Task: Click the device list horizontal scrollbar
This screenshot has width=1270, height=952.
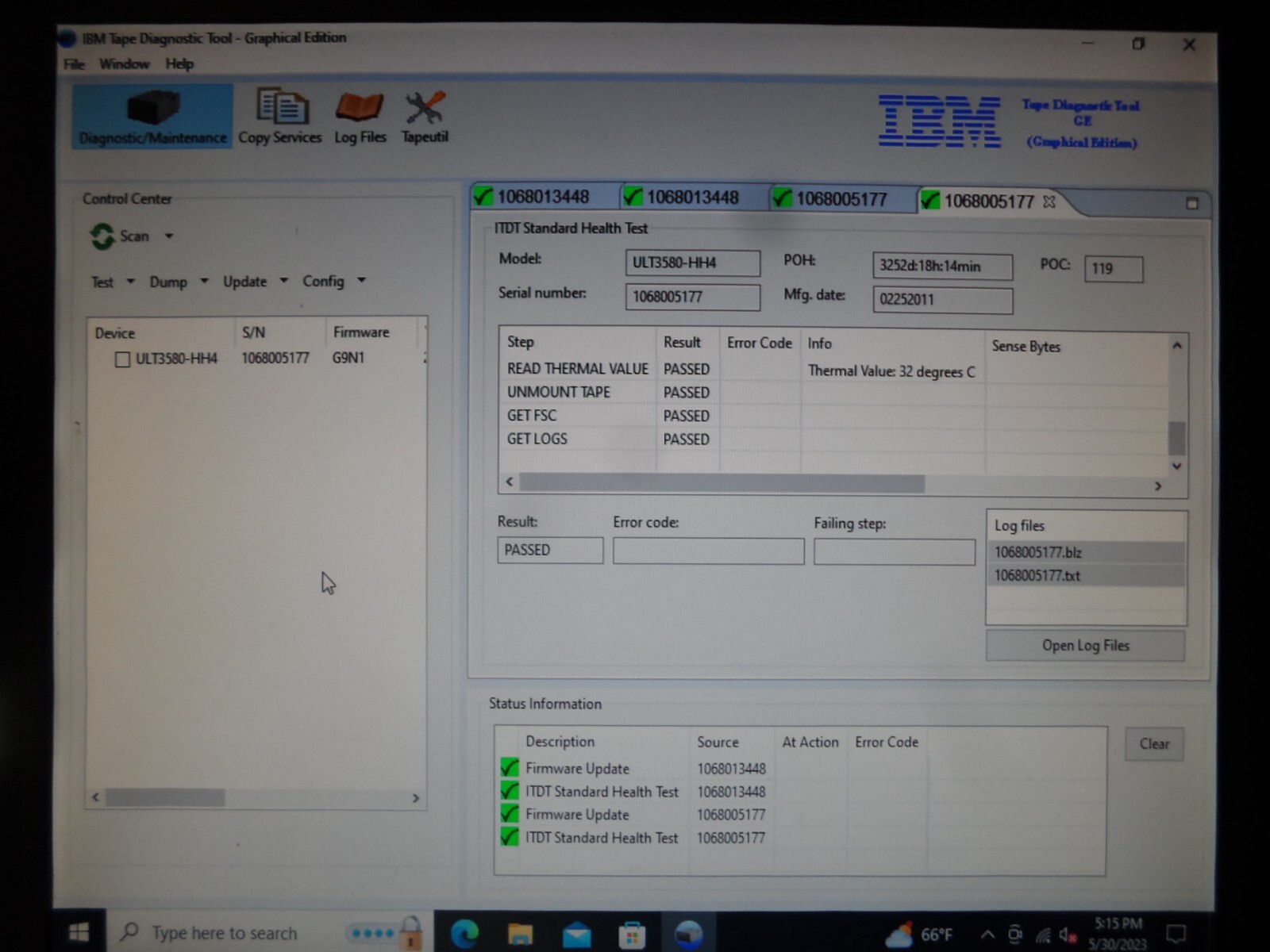Action: coord(165,797)
